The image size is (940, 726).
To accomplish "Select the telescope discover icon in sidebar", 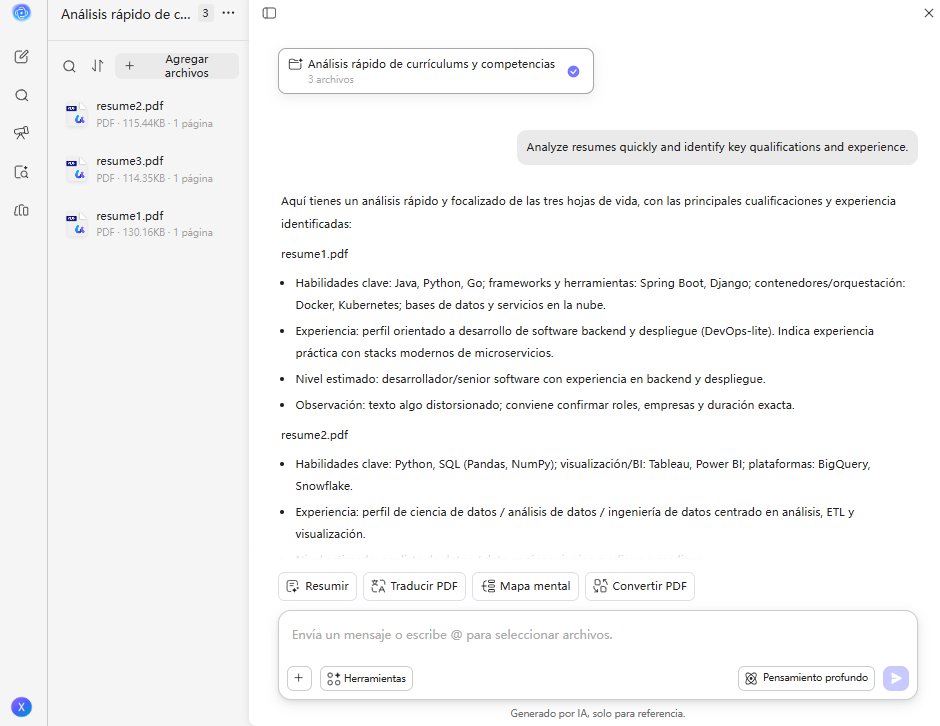I will pyautogui.click(x=21, y=133).
